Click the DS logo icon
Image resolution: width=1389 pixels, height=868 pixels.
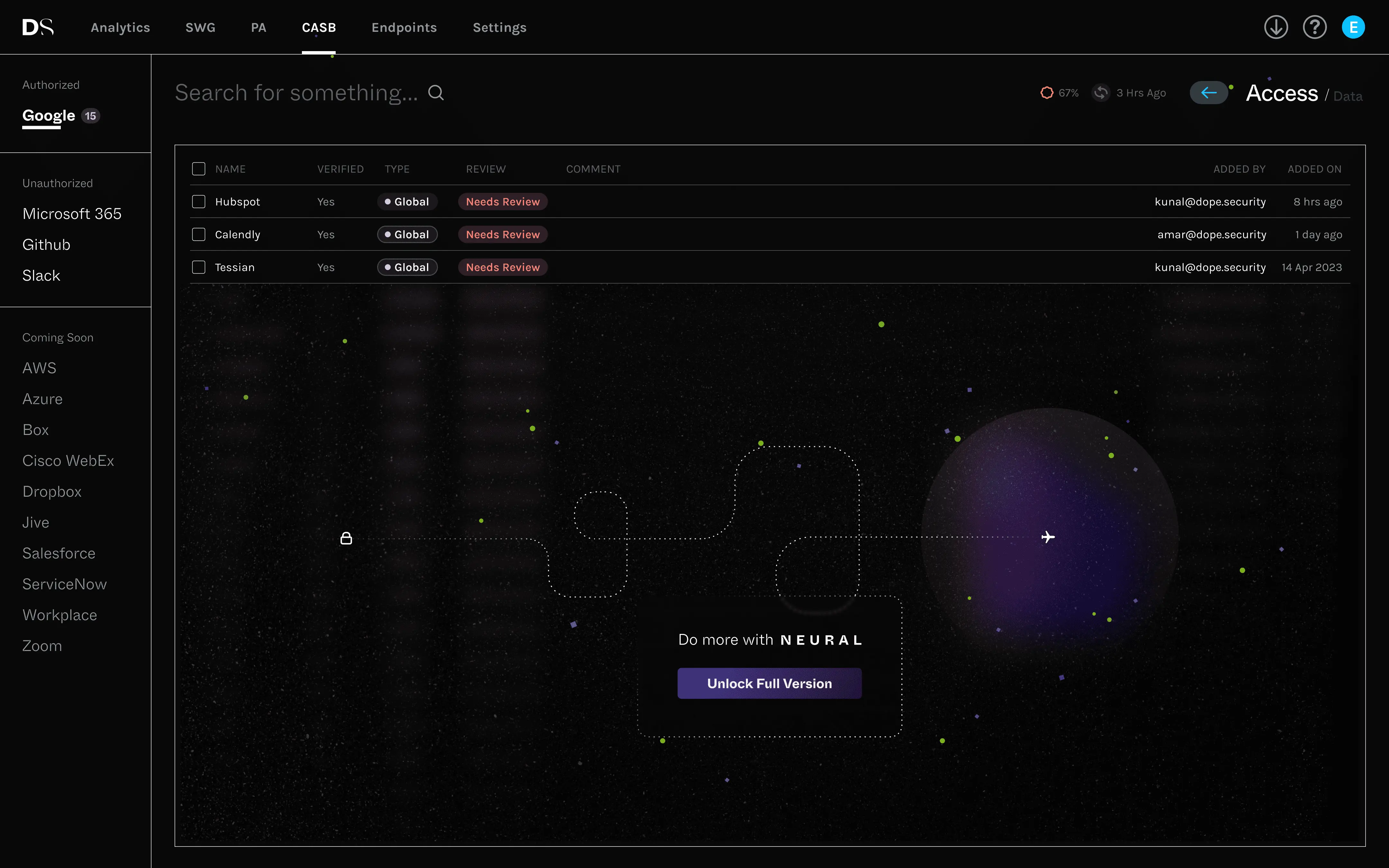point(38,27)
